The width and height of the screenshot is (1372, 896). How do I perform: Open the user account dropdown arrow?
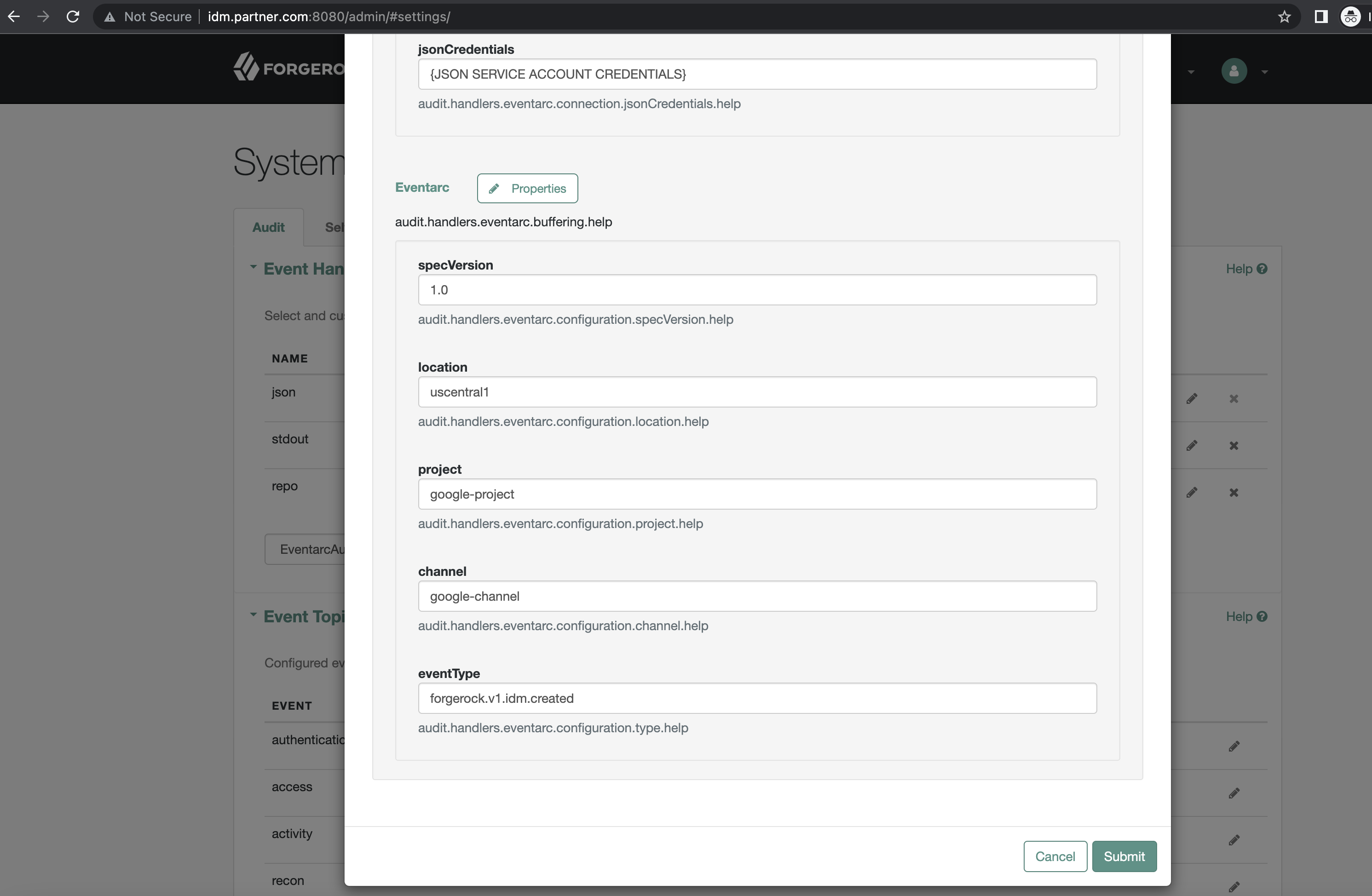pos(1264,73)
